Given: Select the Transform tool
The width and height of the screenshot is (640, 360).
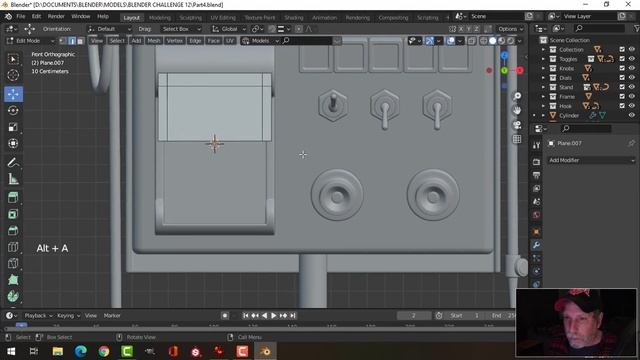Looking at the screenshot, I should pos(13,143).
